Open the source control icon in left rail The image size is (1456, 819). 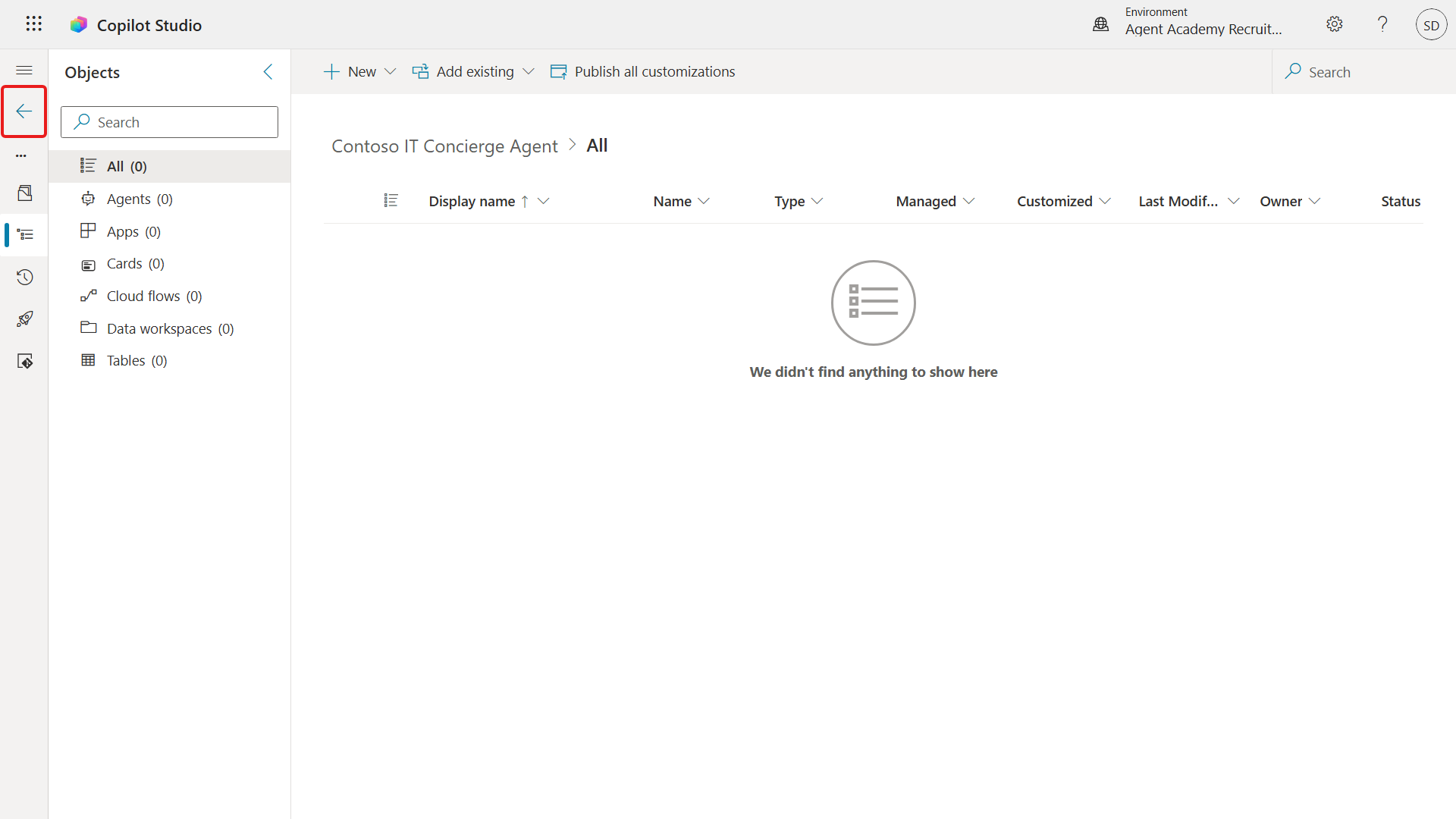click(25, 361)
